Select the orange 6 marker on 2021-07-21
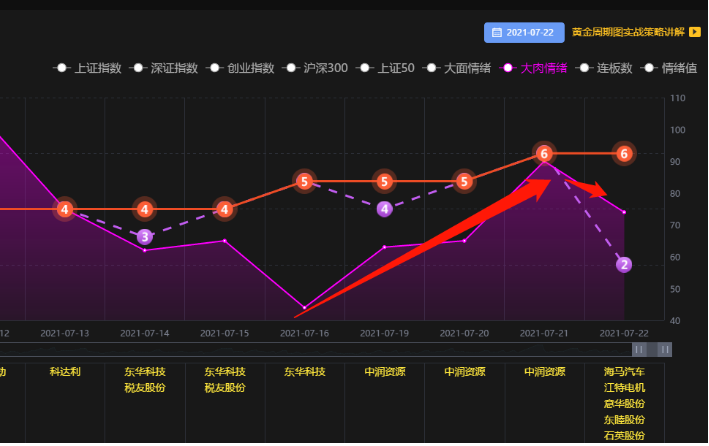 pos(544,153)
